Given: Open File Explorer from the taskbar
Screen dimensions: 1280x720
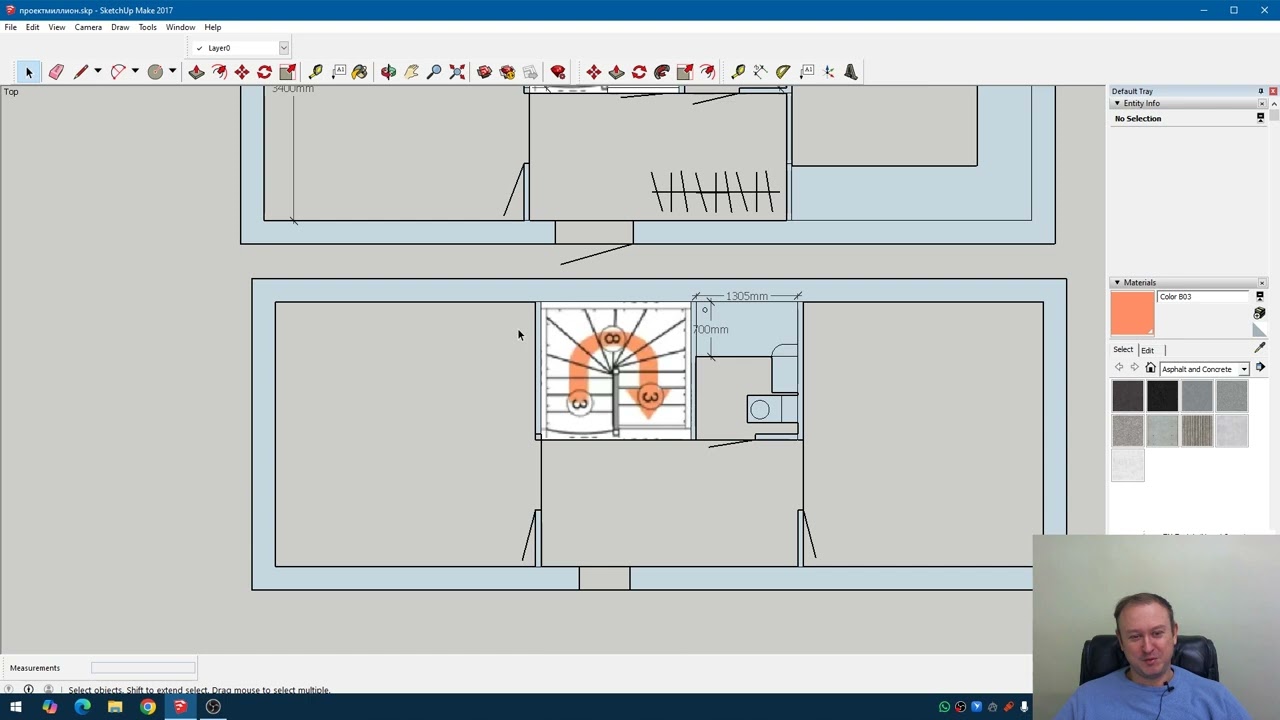Looking at the screenshot, I should click(x=115, y=707).
